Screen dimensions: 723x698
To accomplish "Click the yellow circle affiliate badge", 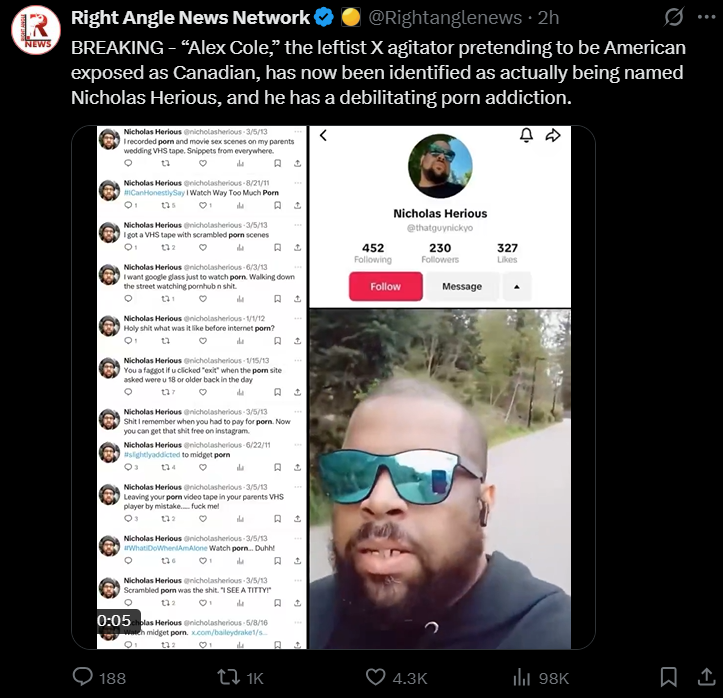I will point(351,18).
